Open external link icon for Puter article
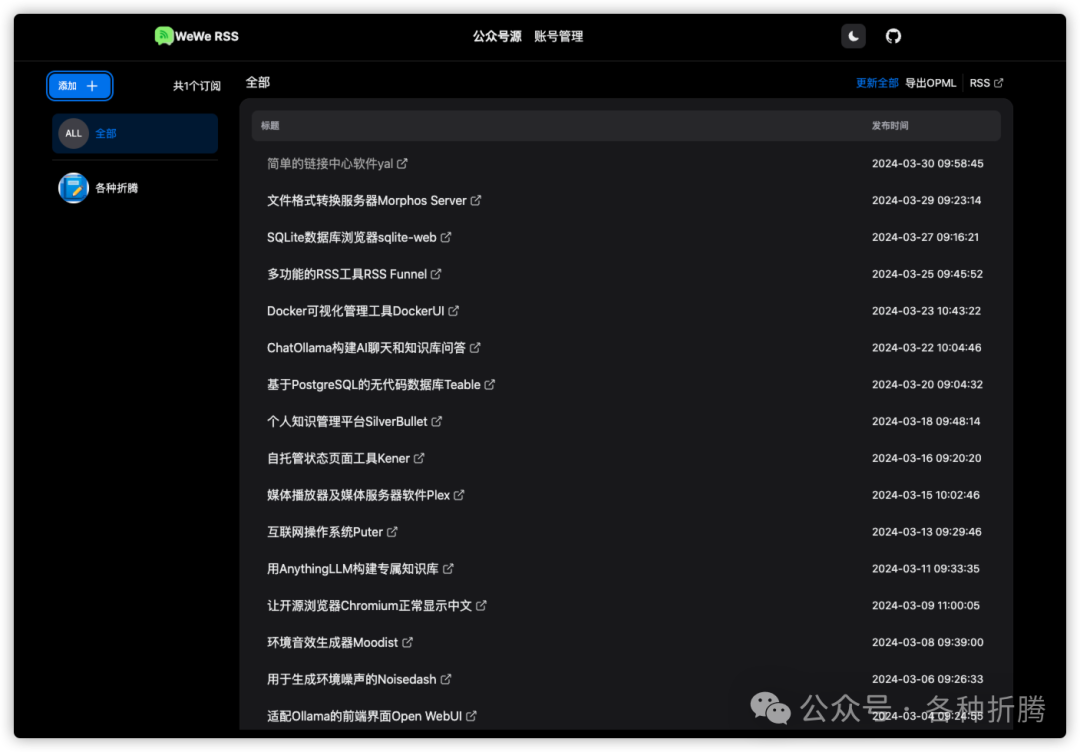1080x752 pixels. (x=392, y=532)
